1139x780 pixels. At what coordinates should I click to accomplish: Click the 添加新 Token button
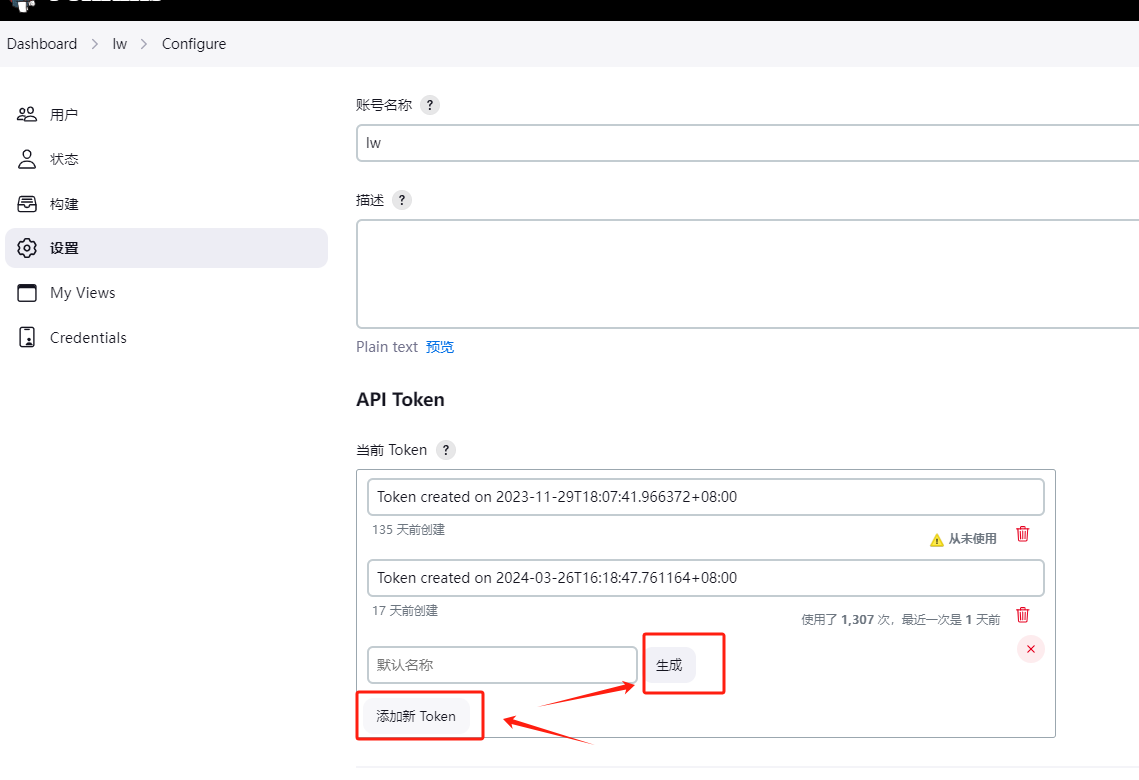pyautogui.click(x=415, y=716)
